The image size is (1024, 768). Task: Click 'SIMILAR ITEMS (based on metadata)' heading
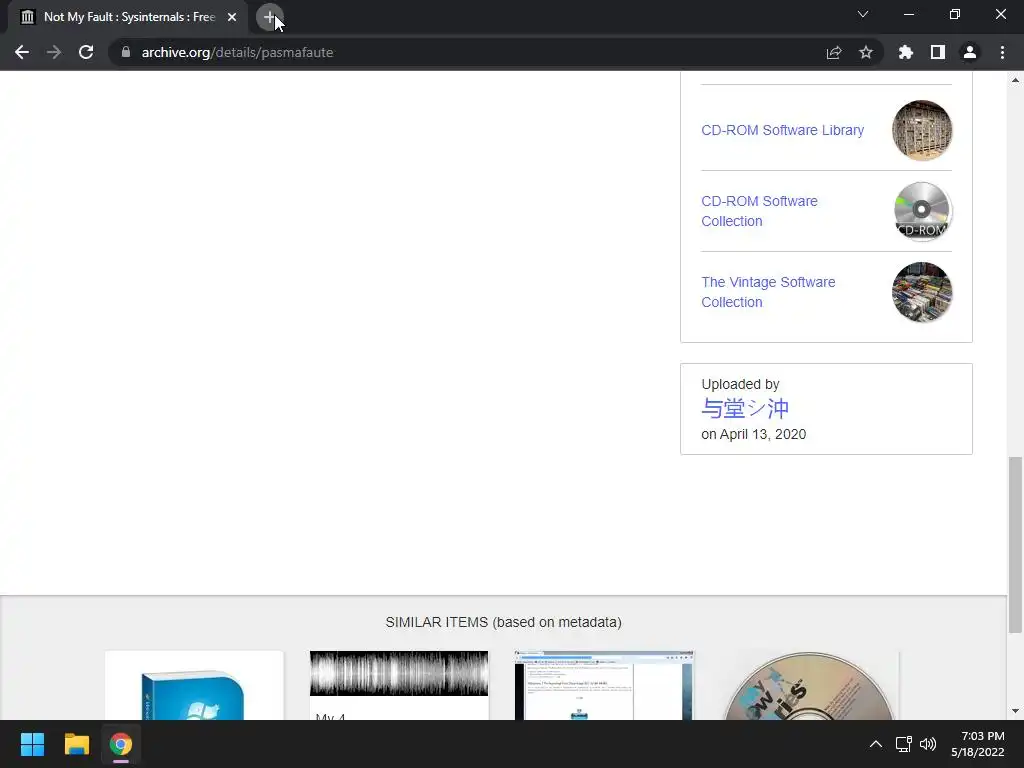click(x=504, y=622)
